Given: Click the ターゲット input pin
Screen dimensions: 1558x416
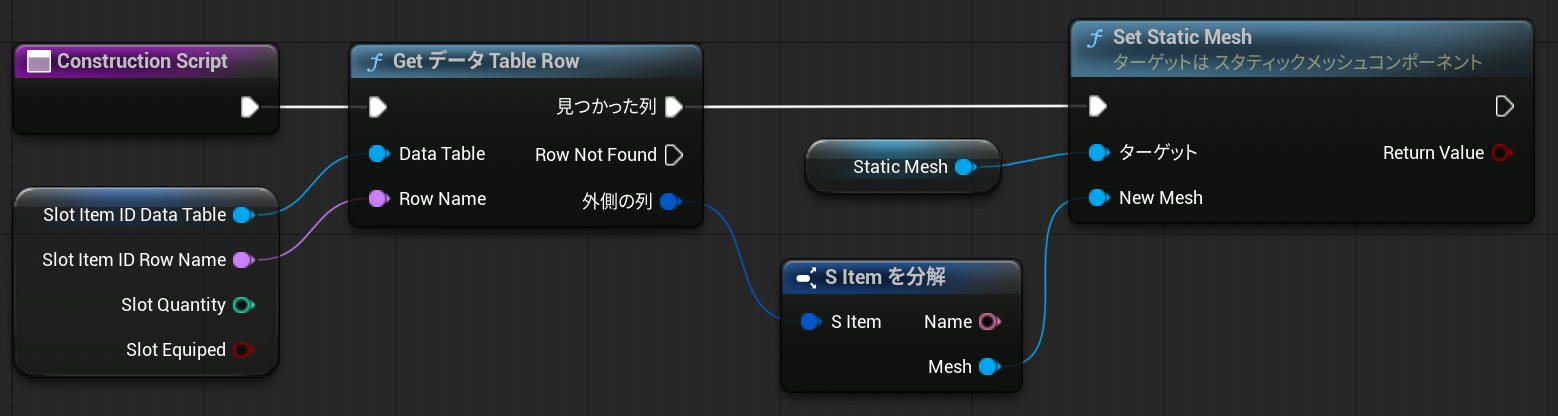Looking at the screenshot, I should [1098, 153].
